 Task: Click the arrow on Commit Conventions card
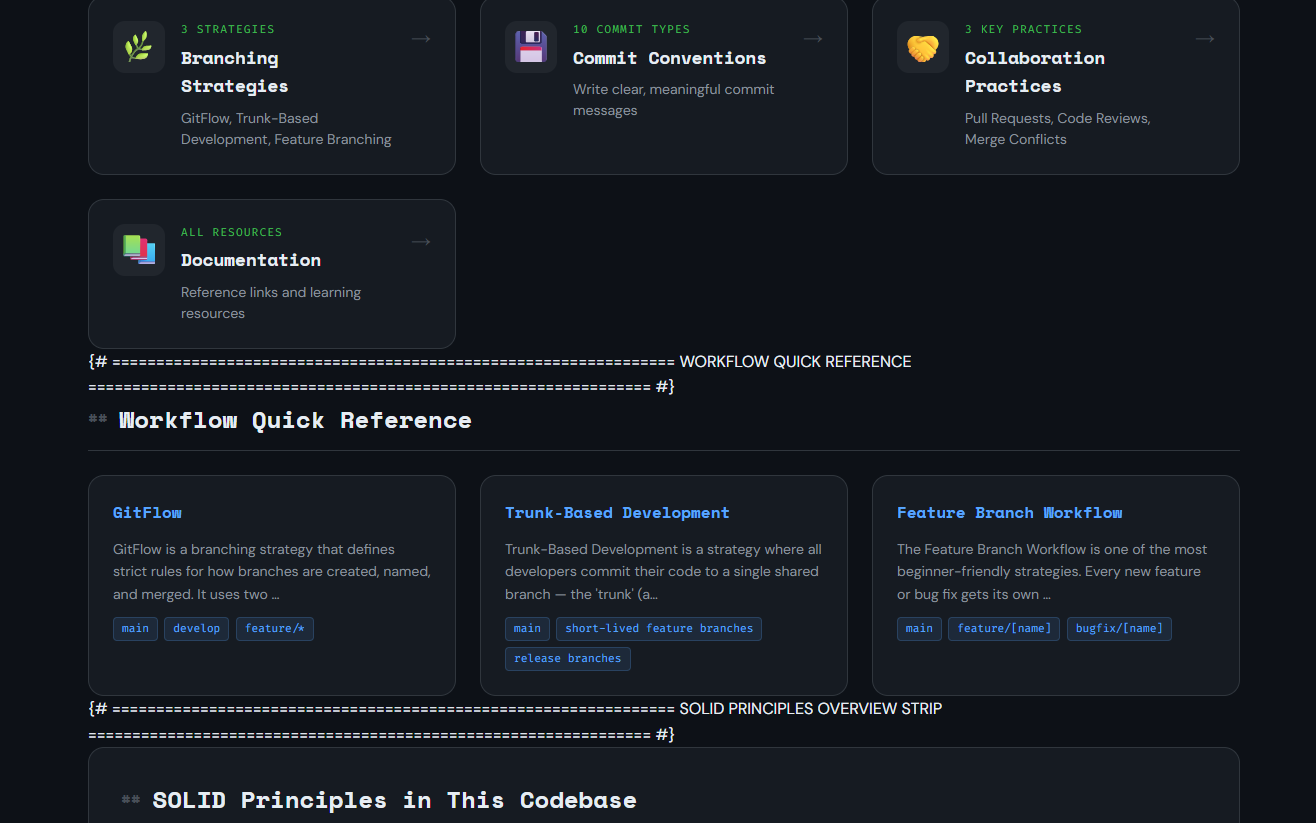pyautogui.click(x=813, y=39)
